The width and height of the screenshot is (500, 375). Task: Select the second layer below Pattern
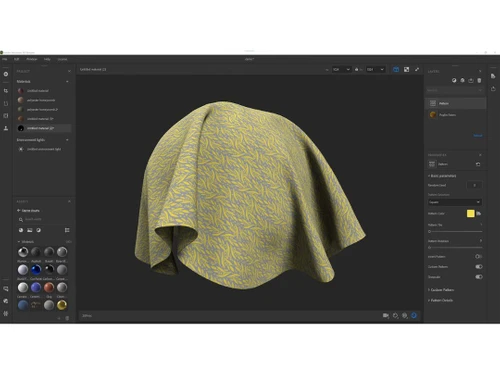pyautogui.click(x=456, y=115)
